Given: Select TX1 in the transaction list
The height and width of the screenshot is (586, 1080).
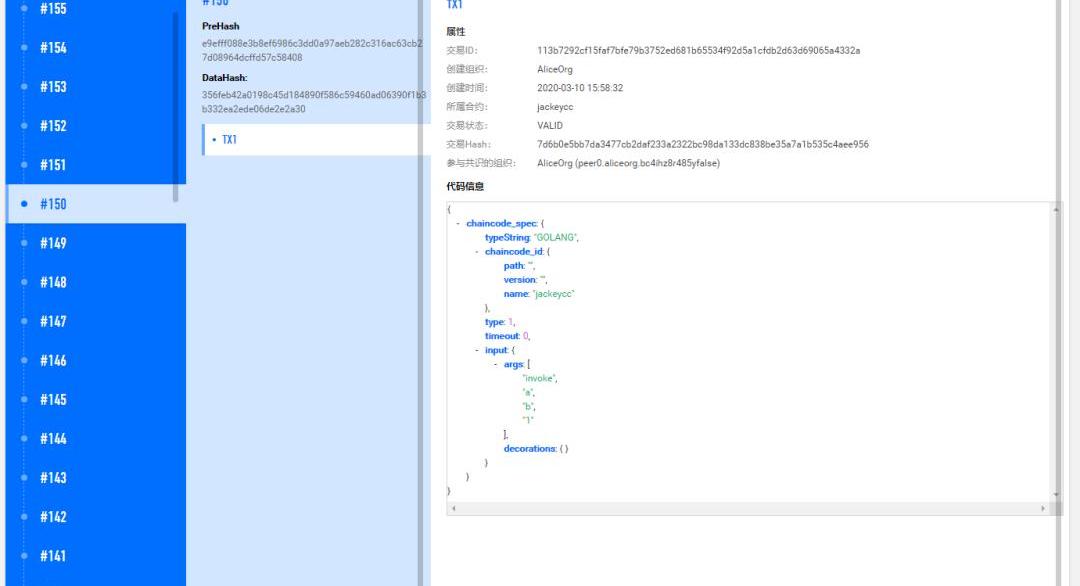Looking at the screenshot, I should click(x=229, y=140).
